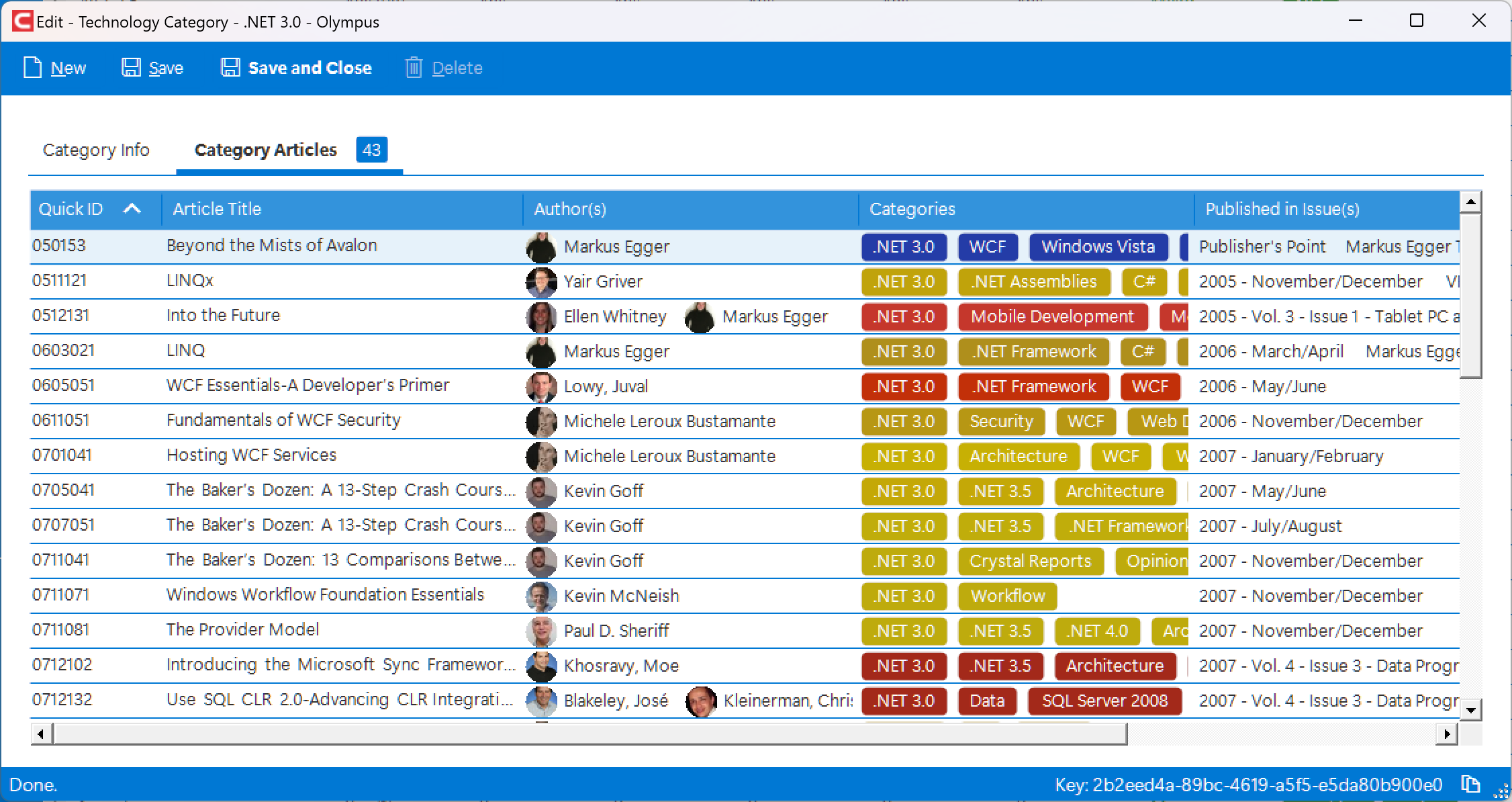Image resolution: width=1512 pixels, height=802 pixels.
Task: Click the Published in Issue(s) column header
Action: click(1327, 209)
